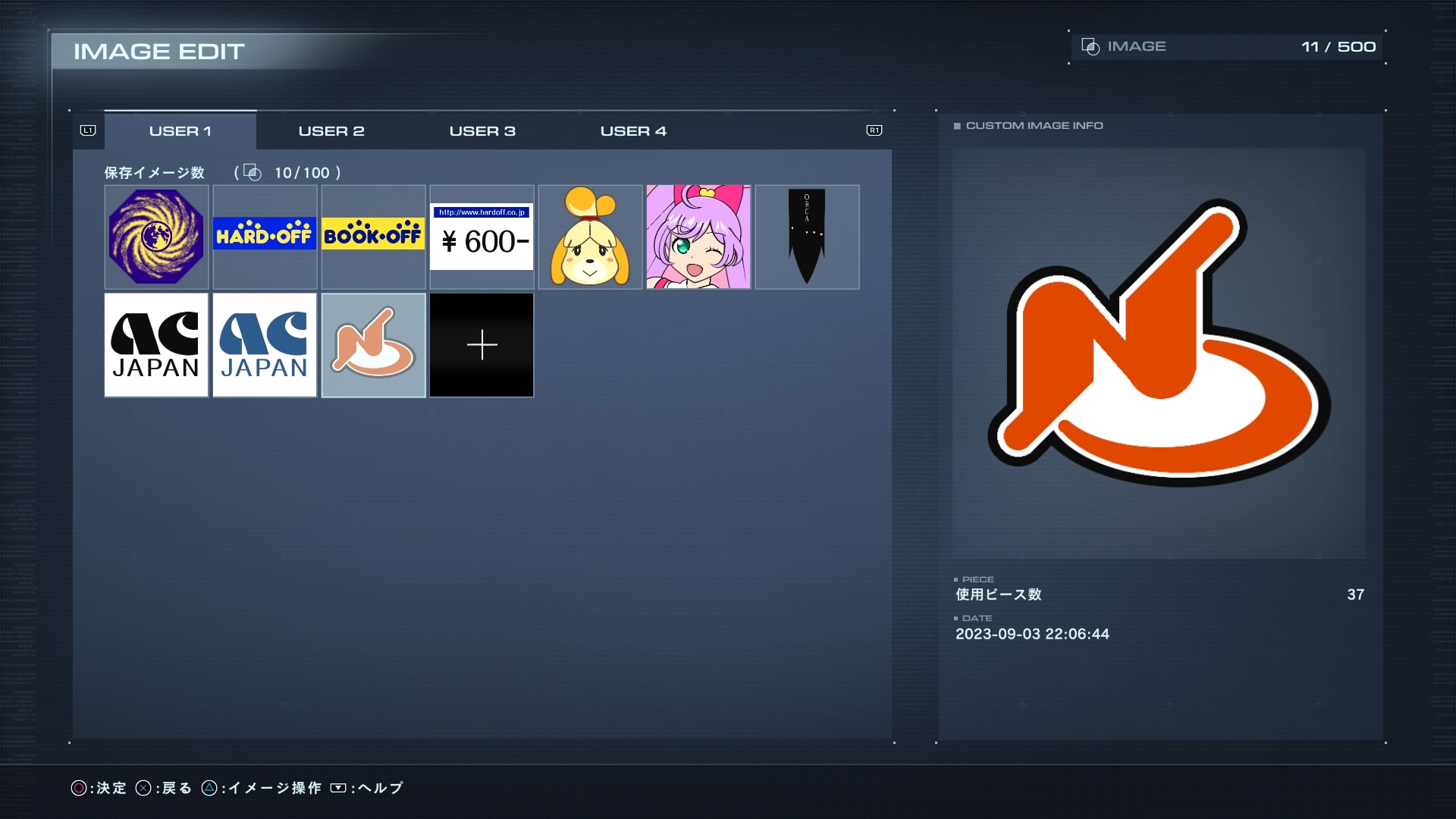Click the 保存イメージ数 label

click(x=155, y=173)
